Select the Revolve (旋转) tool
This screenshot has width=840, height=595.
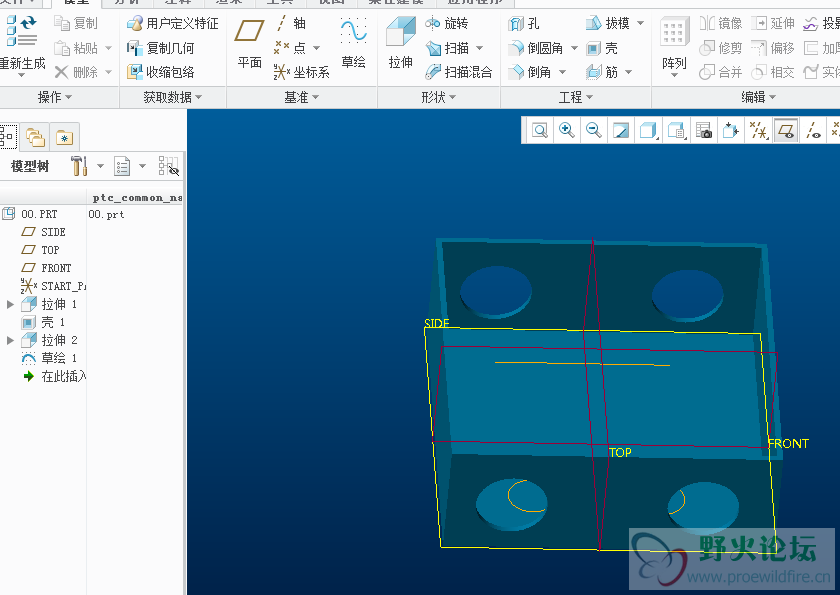pyautogui.click(x=446, y=23)
